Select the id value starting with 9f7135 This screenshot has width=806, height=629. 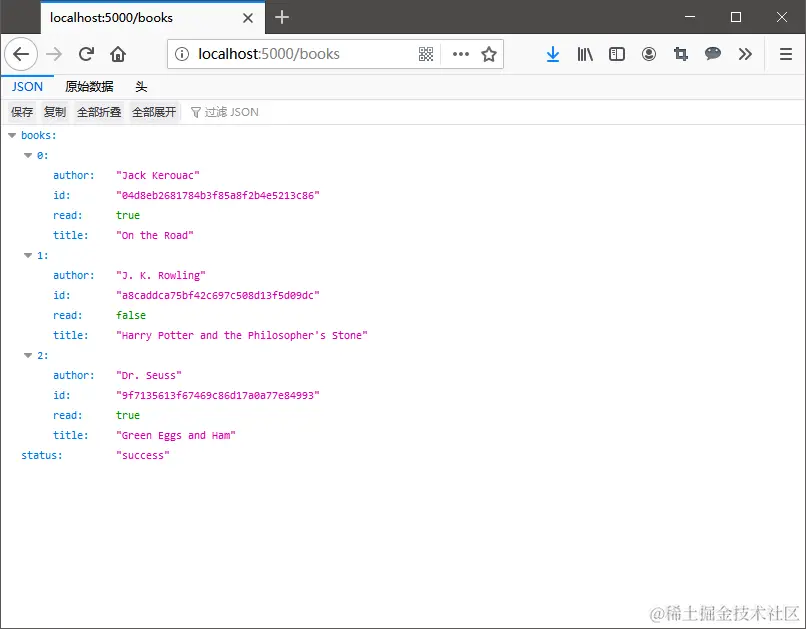coord(217,396)
